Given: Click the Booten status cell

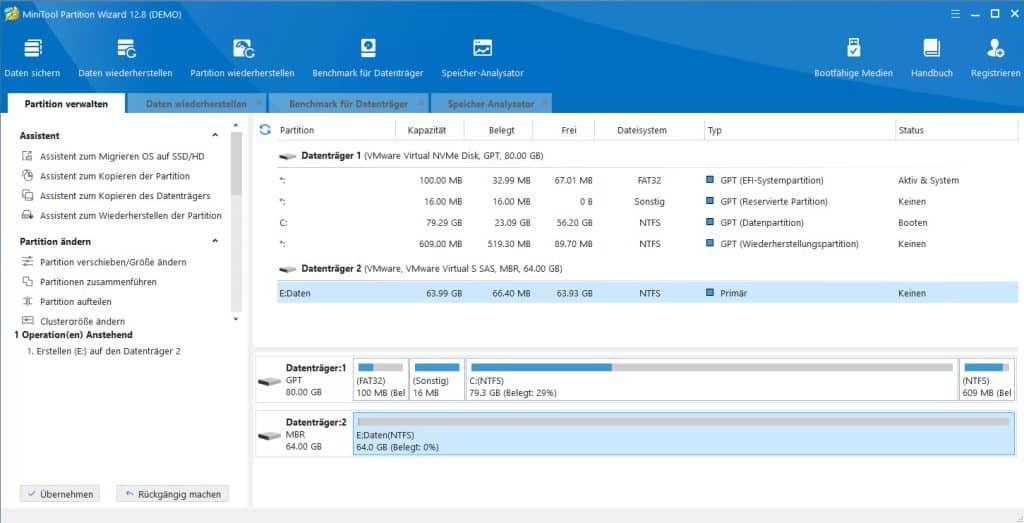Looking at the screenshot, I should click(912, 223).
